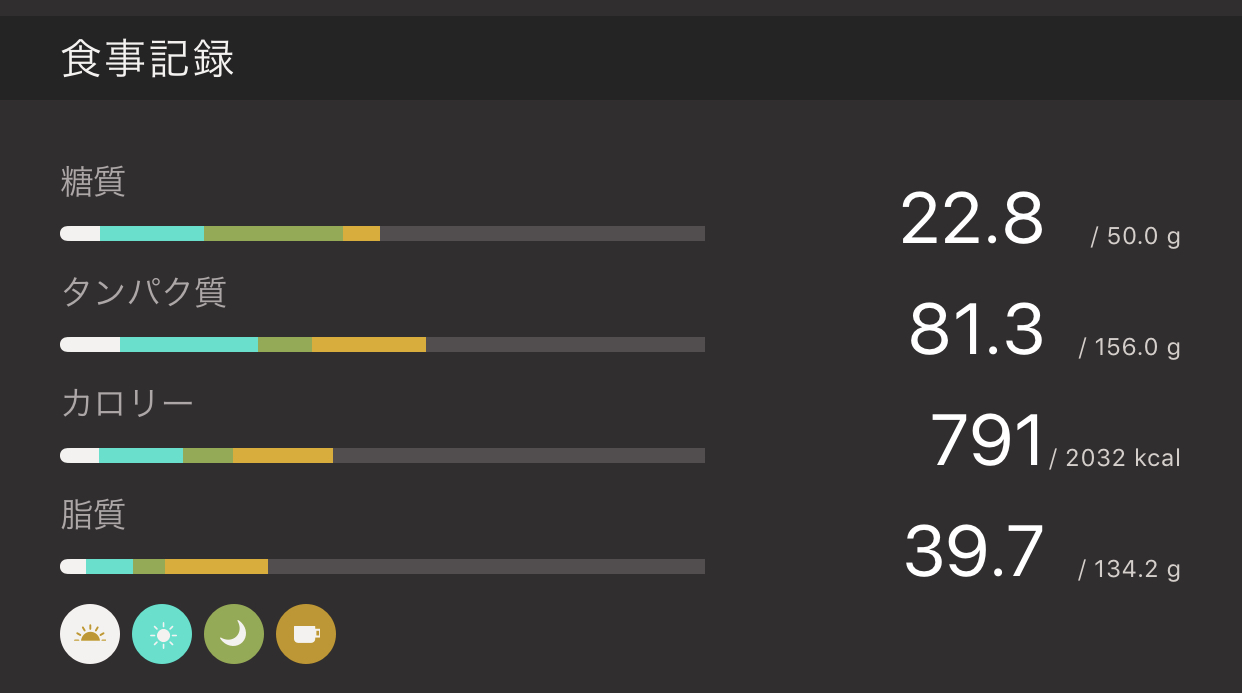Select the タンパク質 label

click(144, 292)
